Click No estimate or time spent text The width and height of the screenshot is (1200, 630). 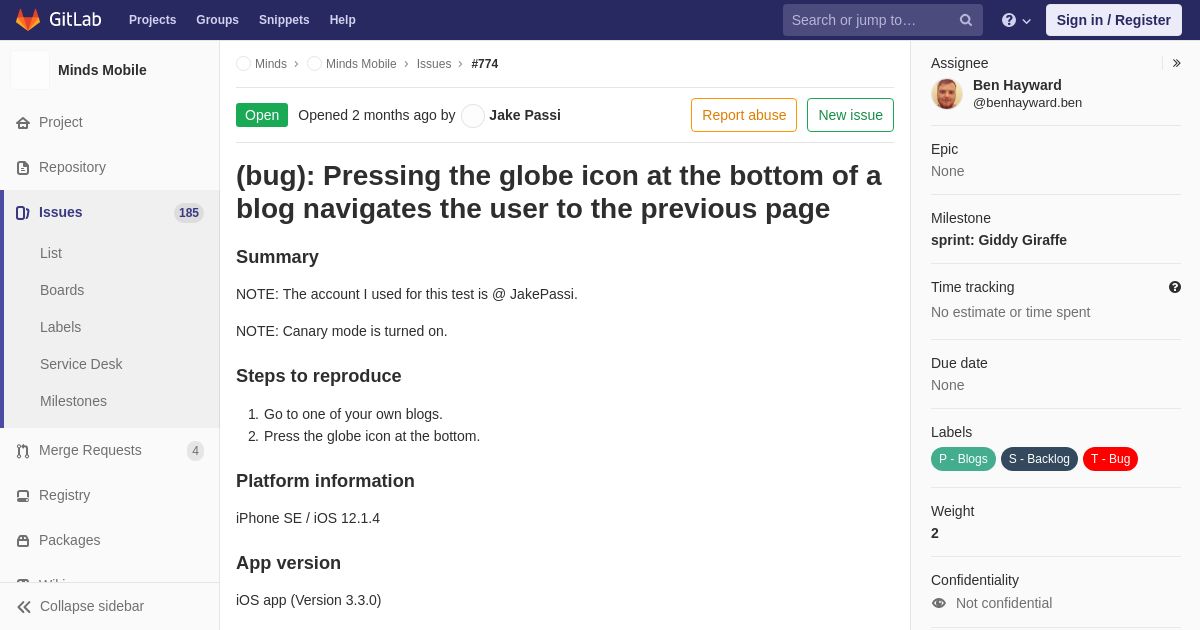coord(1011,312)
